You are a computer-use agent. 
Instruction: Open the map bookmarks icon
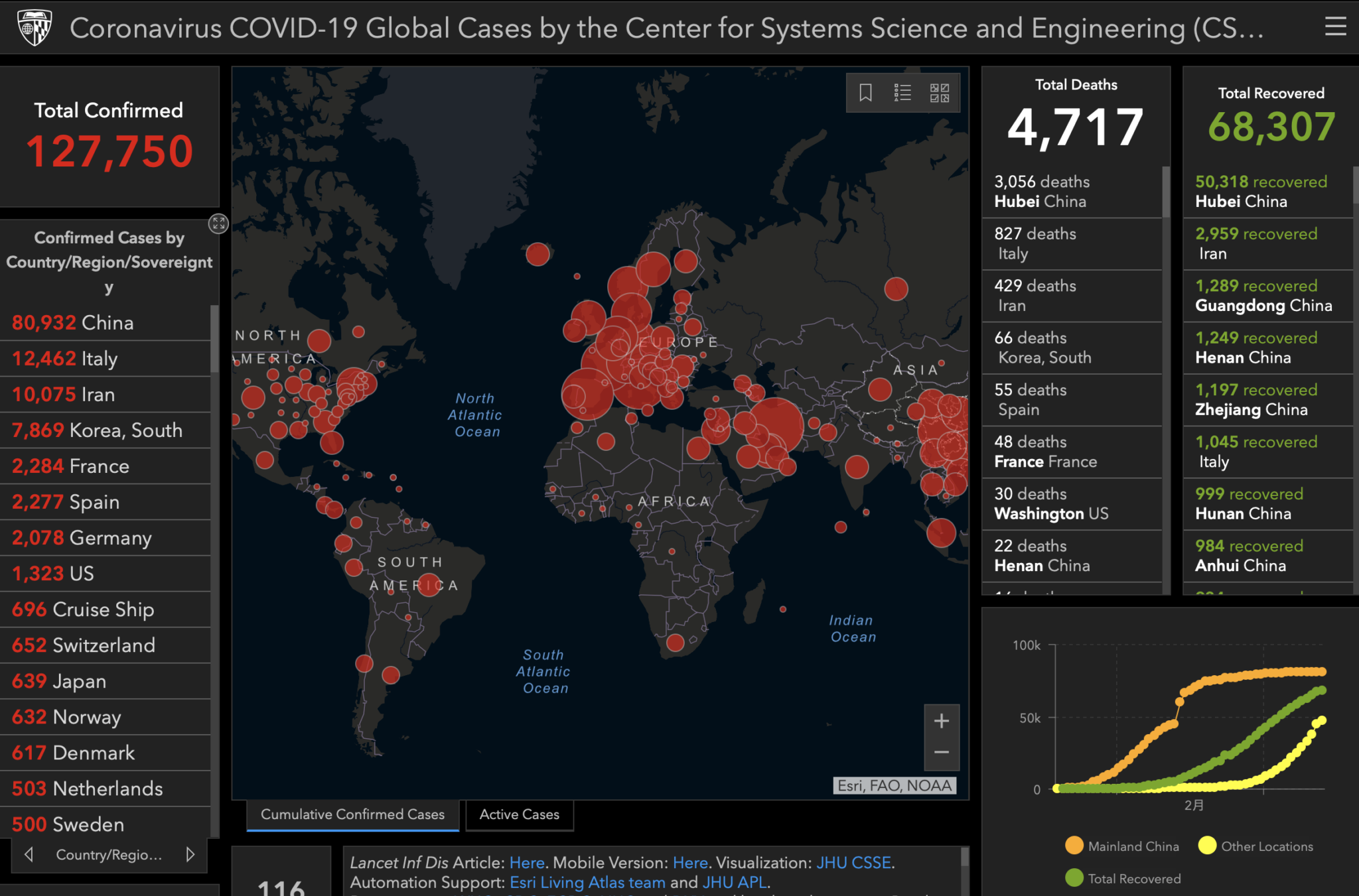(x=865, y=93)
